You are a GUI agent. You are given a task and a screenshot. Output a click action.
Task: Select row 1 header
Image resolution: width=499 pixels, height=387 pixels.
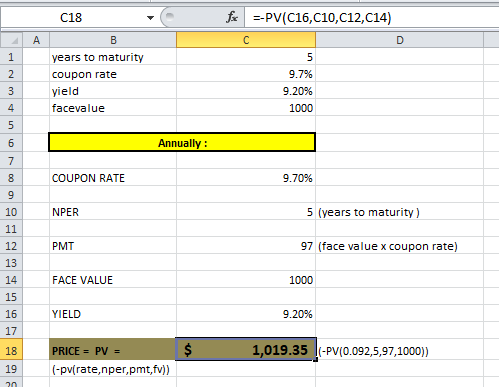coord(11,57)
